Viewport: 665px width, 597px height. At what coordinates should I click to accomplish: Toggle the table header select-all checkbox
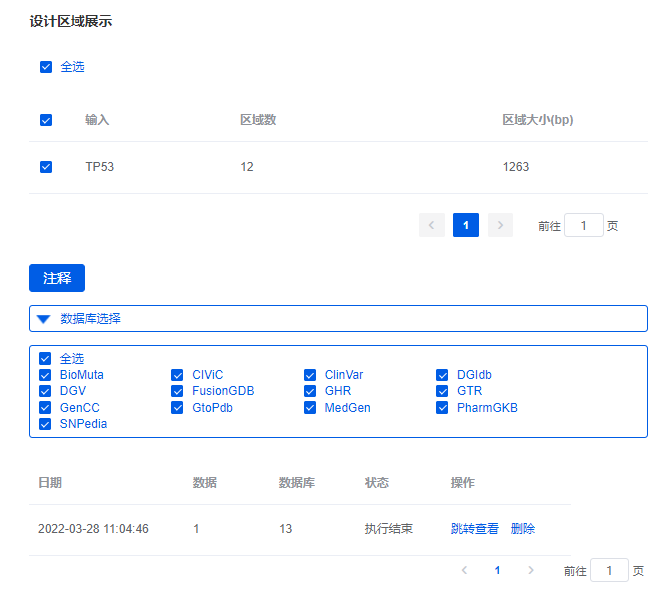point(46,120)
